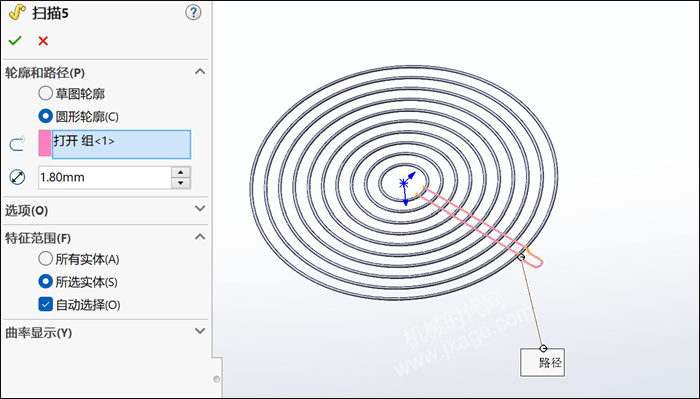Viewport: 700px width, 399px height.
Task: Select the 草图轮廓 radio button
Action: pyautogui.click(x=45, y=93)
